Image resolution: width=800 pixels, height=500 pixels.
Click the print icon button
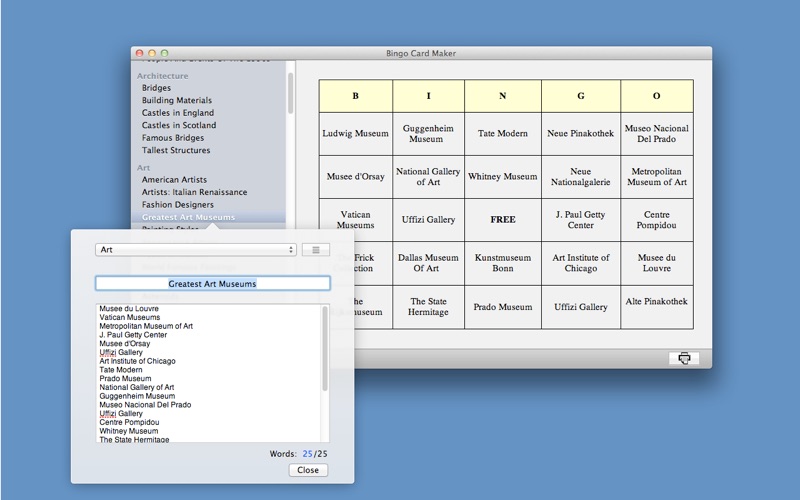pos(684,358)
